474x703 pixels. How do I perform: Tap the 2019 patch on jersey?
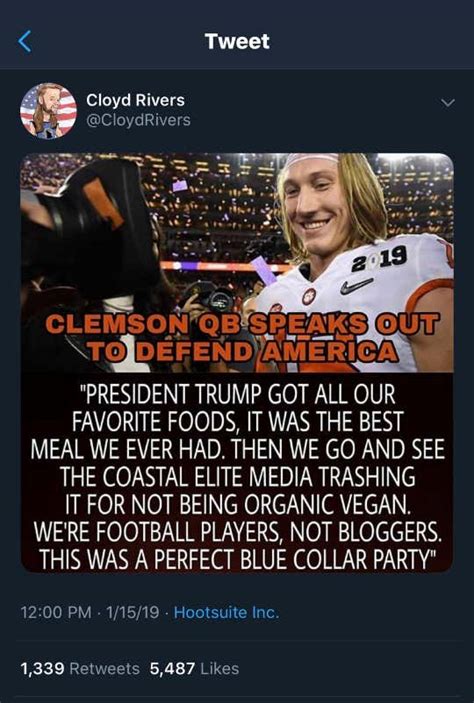[379, 259]
